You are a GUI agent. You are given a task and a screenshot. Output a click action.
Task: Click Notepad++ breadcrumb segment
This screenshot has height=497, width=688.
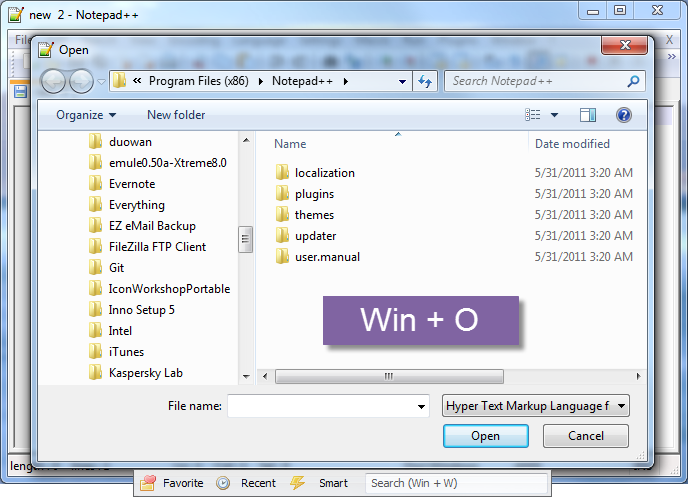302,81
